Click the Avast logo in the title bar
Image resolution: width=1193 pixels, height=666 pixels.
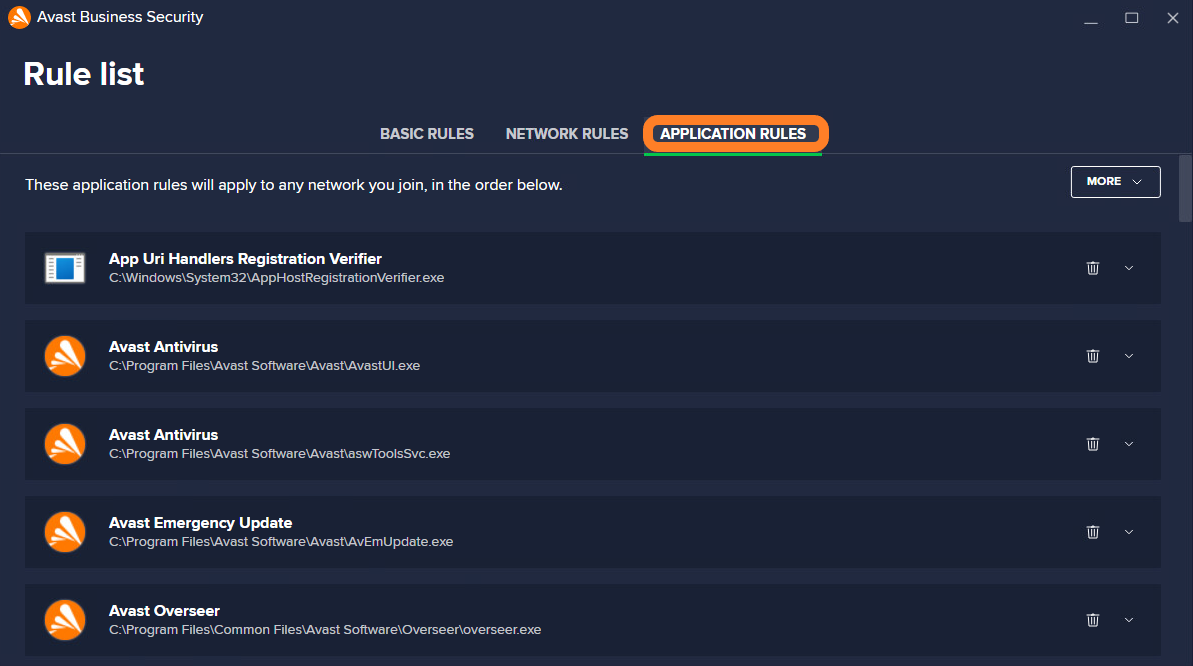coord(19,17)
